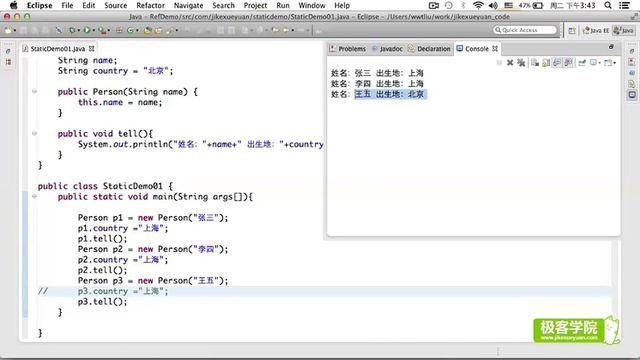Toggle Scroll Lock in Console toolbar

pos(546,63)
